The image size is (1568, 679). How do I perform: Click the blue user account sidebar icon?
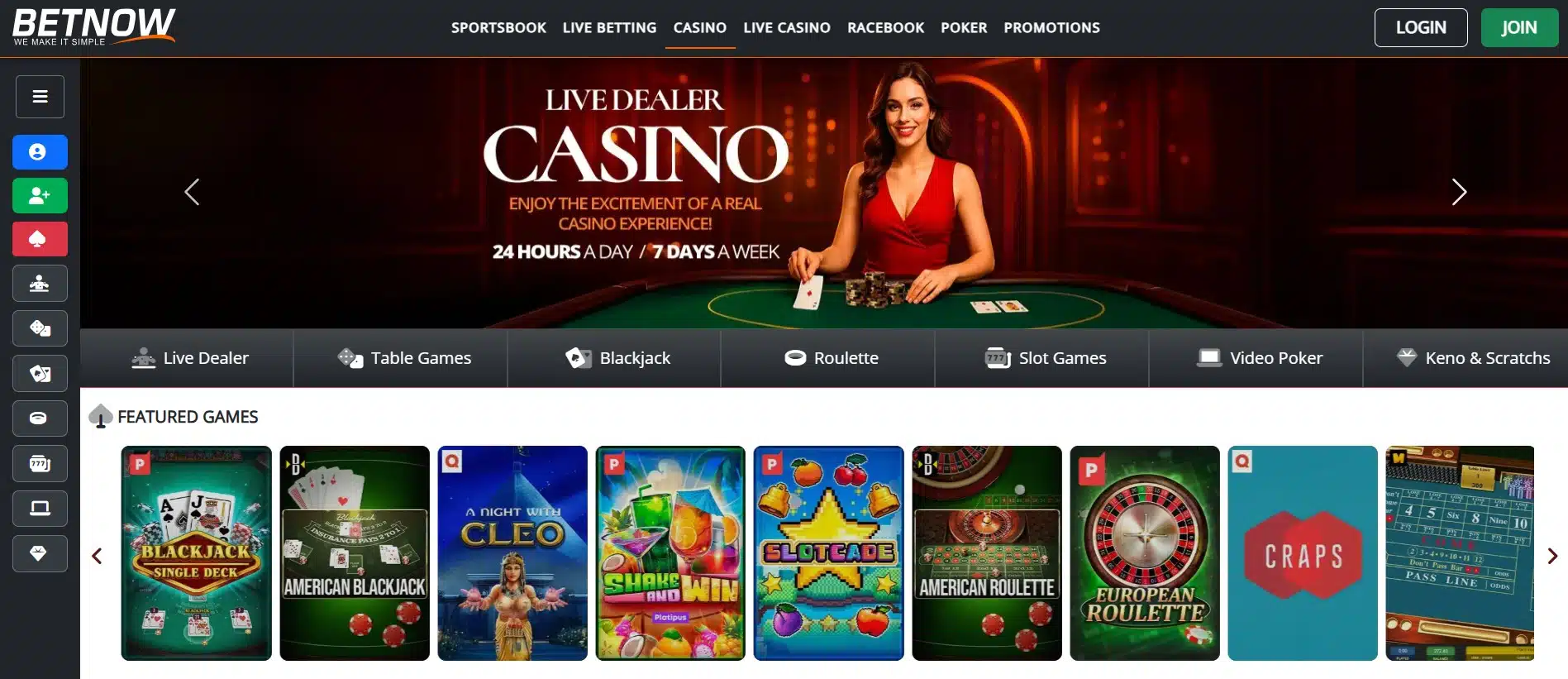(40, 152)
